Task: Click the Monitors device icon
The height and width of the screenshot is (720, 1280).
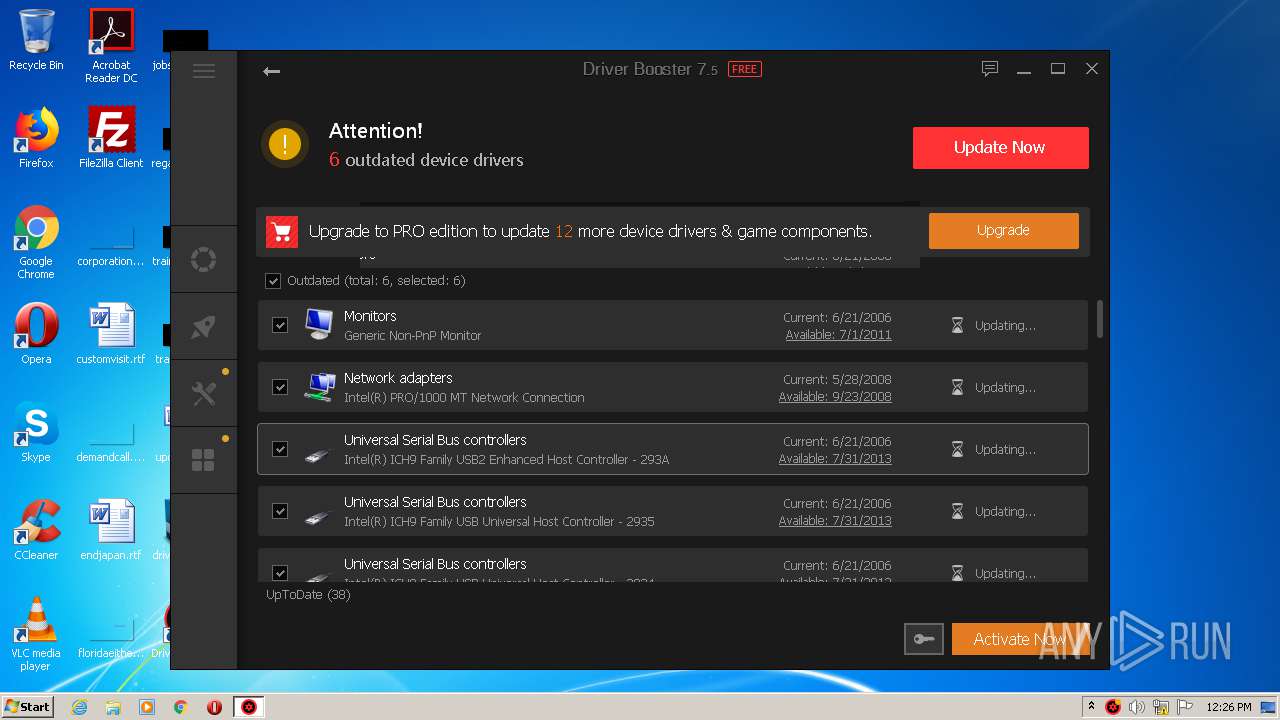Action: (319, 324)
